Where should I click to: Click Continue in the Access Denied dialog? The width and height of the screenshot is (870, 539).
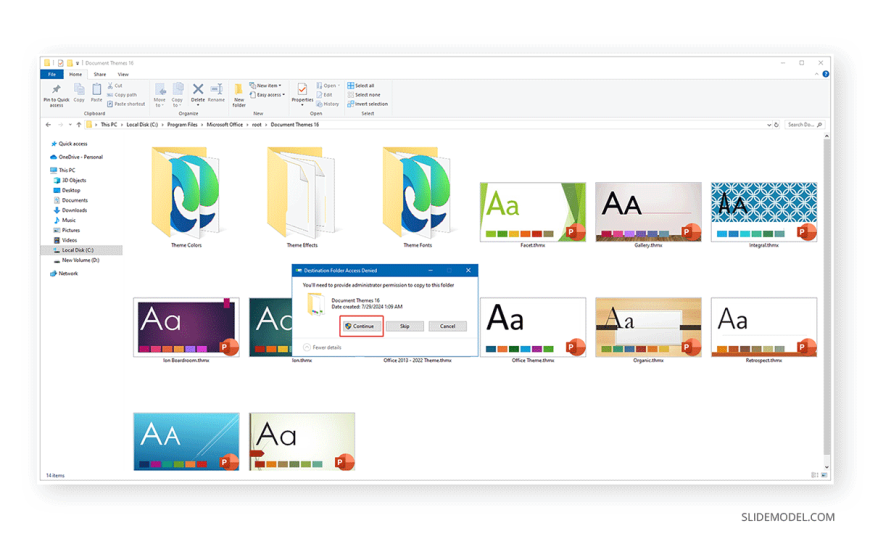(x=361, y=326)
